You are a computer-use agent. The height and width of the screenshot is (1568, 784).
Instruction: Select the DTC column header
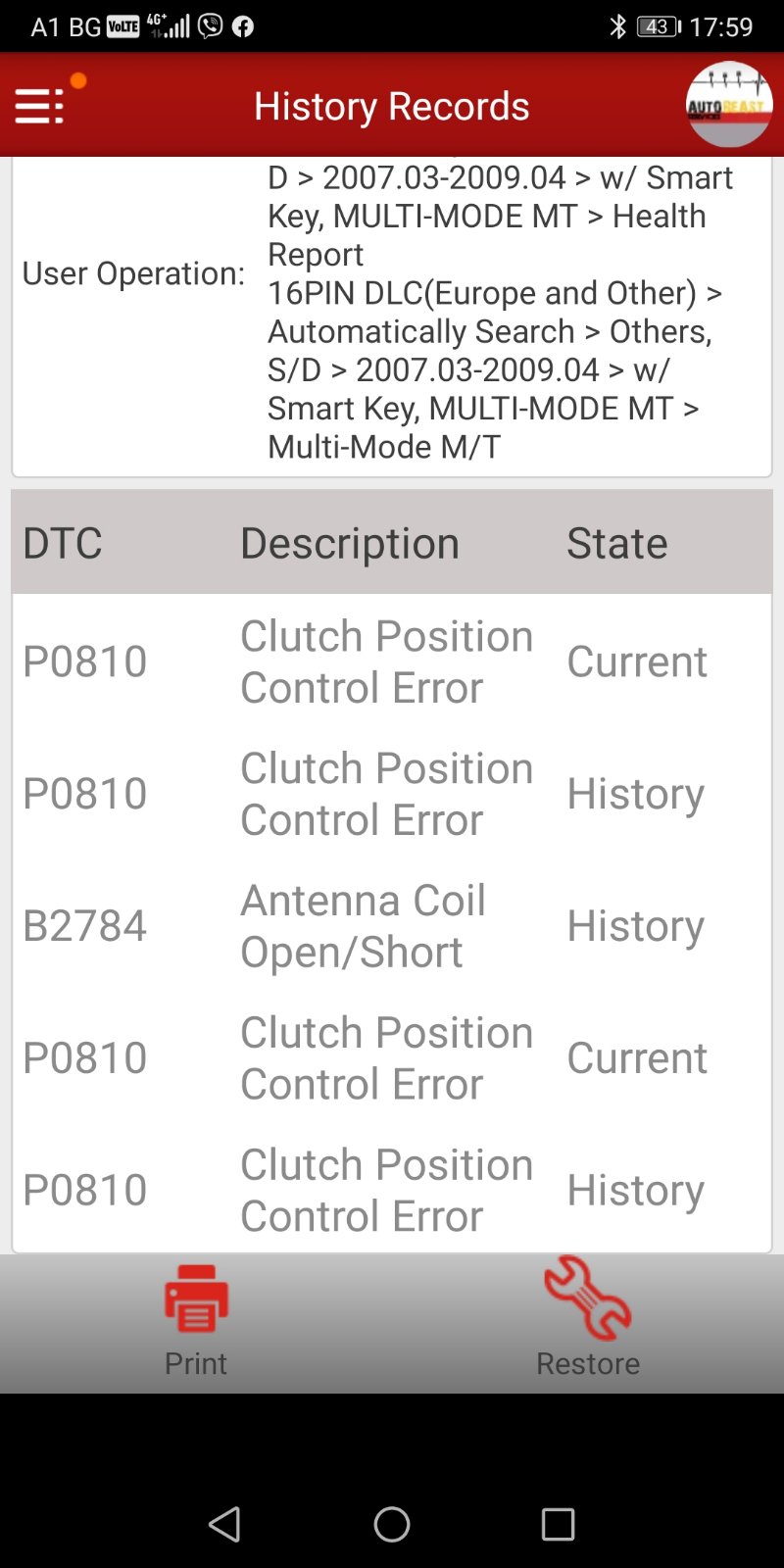point(63,543)
